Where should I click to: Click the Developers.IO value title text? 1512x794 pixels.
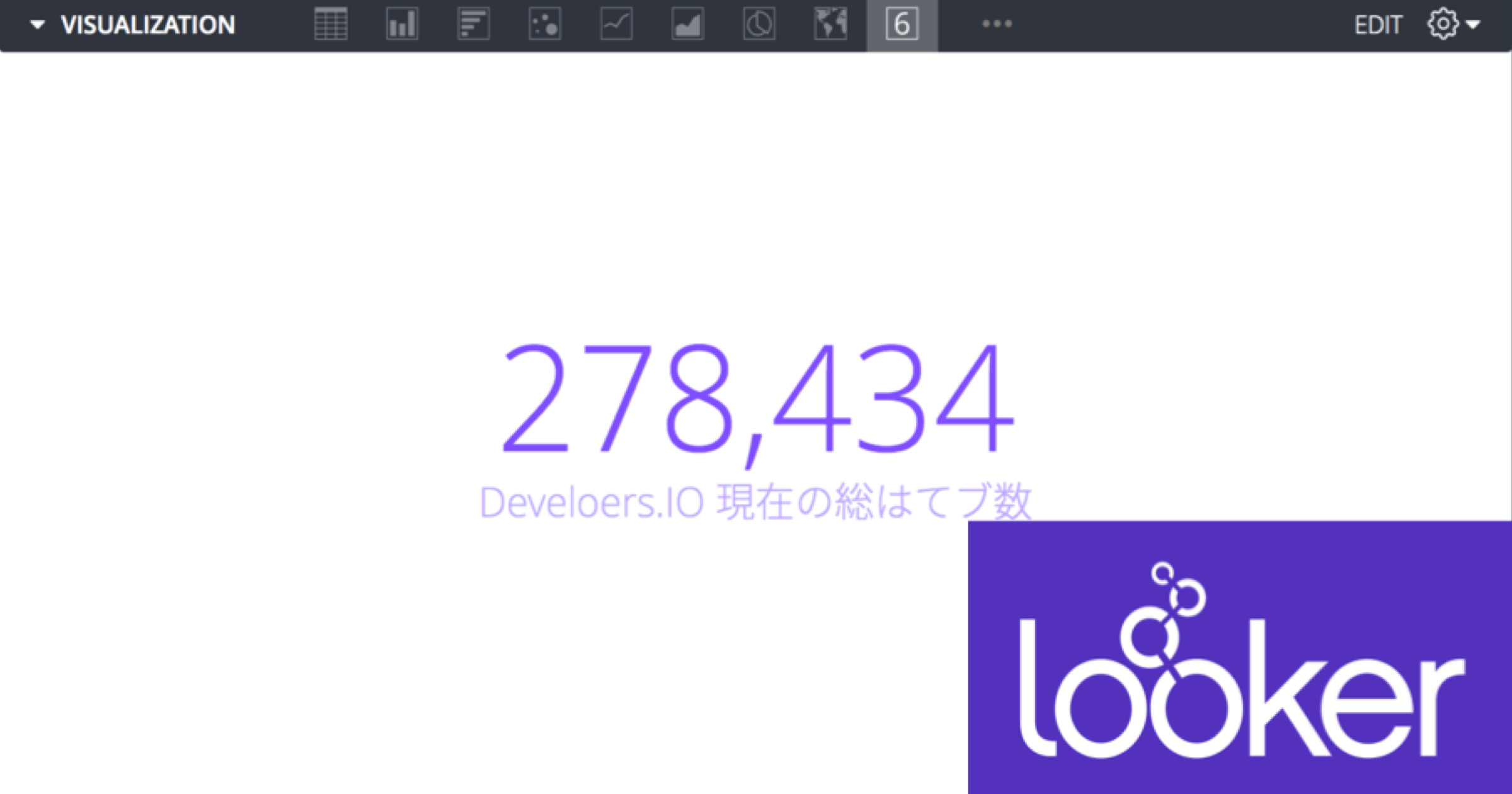(755, 502)
